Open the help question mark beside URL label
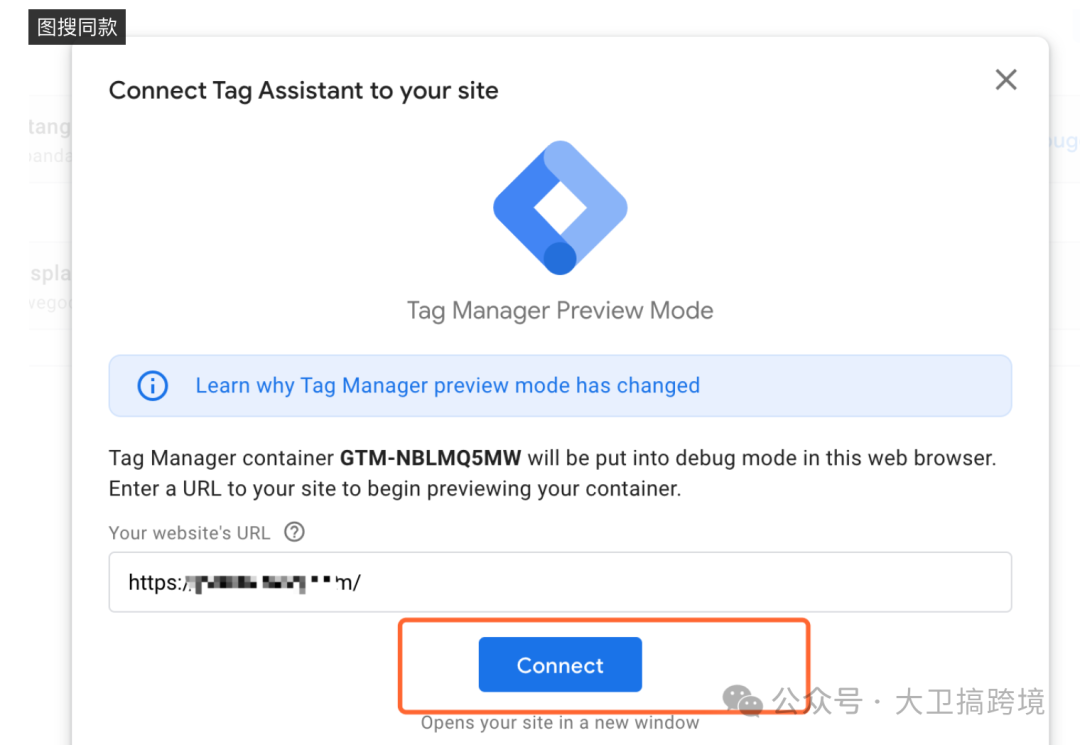The height and width of the screenshot is (745, 1080). point(294,532)
